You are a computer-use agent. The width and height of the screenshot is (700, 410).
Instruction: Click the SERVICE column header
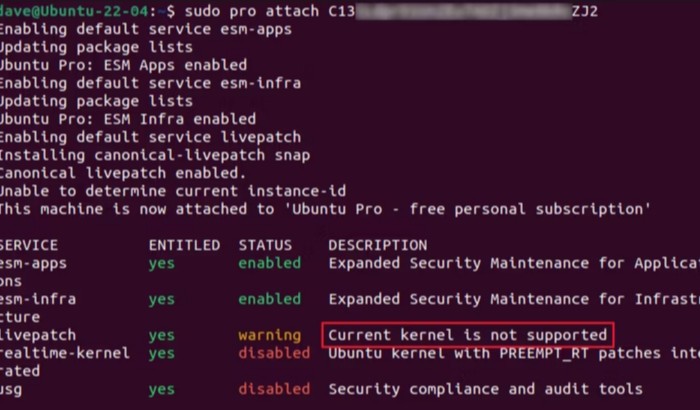(28, 245)
